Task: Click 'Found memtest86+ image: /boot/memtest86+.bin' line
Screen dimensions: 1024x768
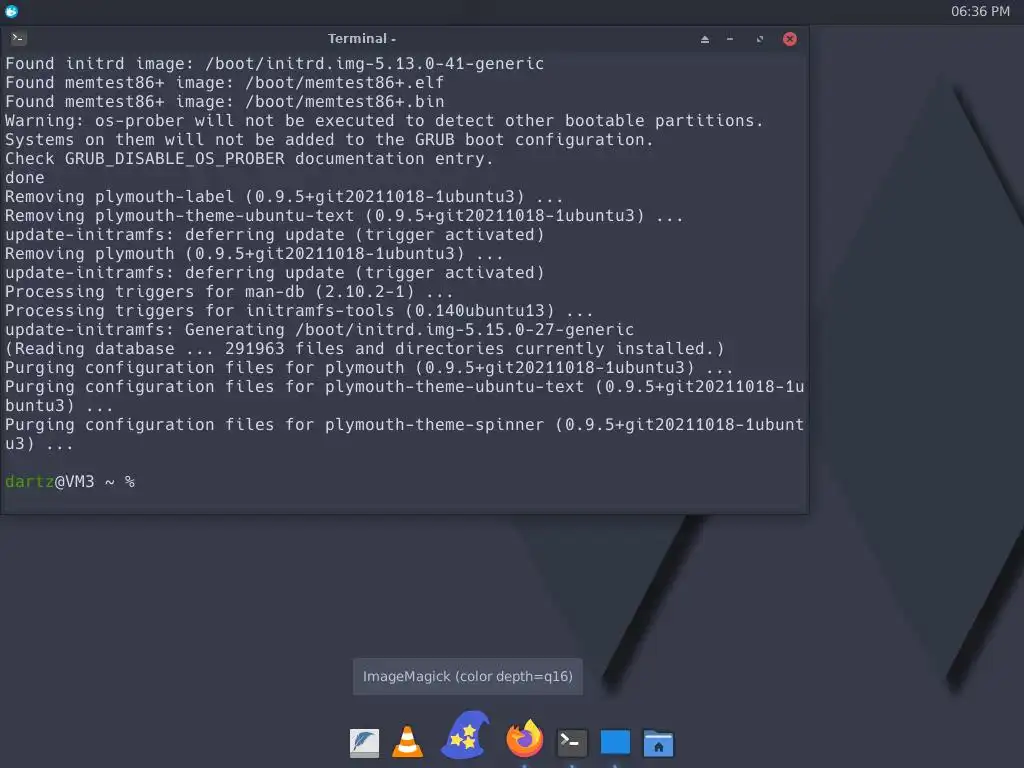Action: 225,102
